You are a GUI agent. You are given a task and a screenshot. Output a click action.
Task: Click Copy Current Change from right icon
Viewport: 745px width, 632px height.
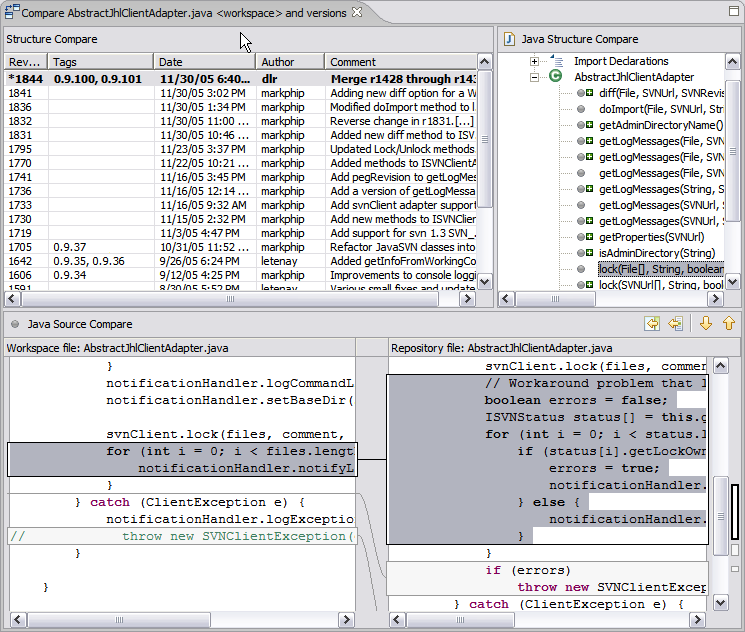click(676, 324)
